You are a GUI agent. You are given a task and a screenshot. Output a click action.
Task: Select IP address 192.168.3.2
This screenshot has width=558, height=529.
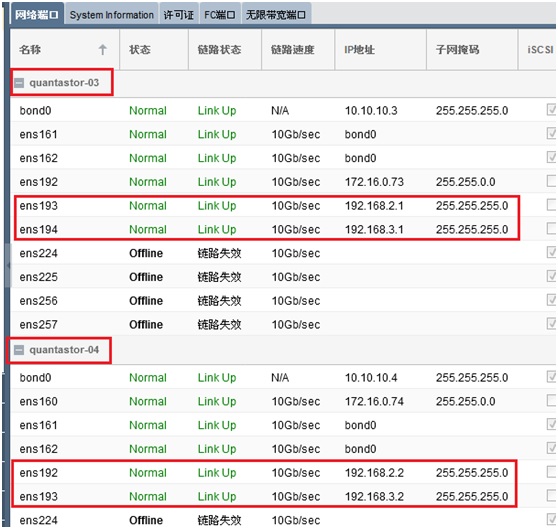point(374,497)
